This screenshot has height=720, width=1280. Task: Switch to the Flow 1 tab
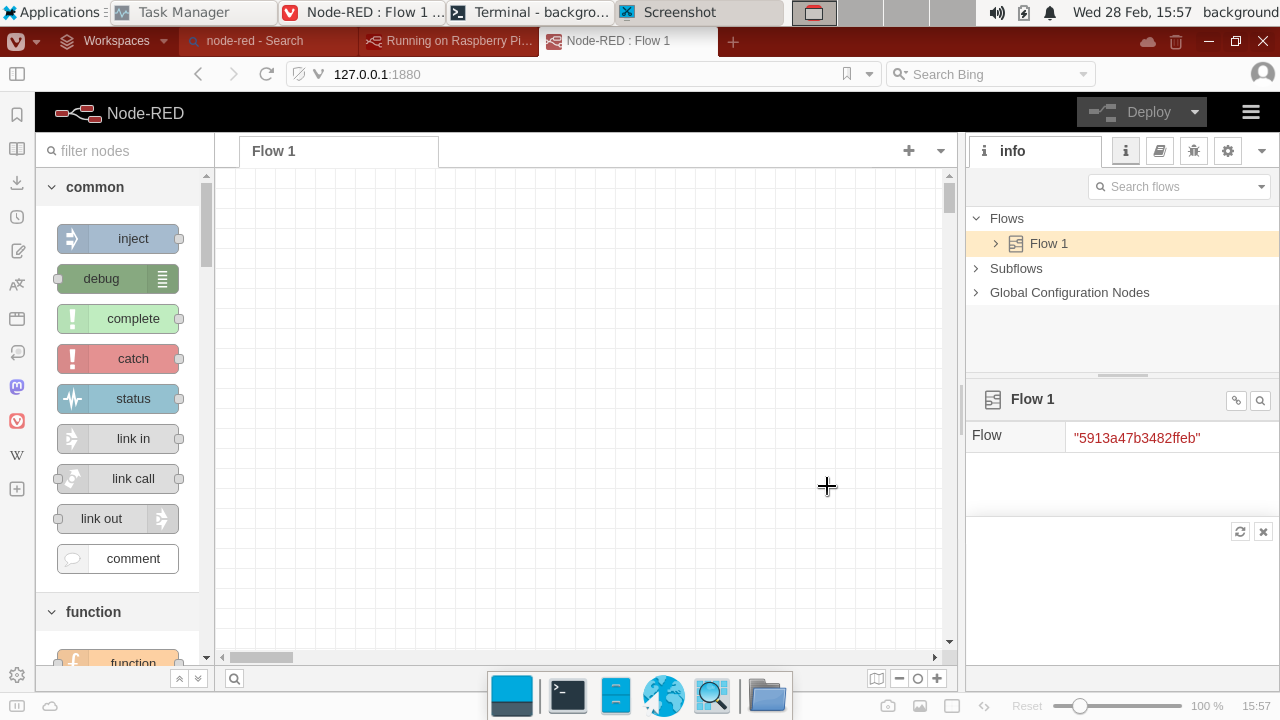pyautogui.click(x=273, y=151)
